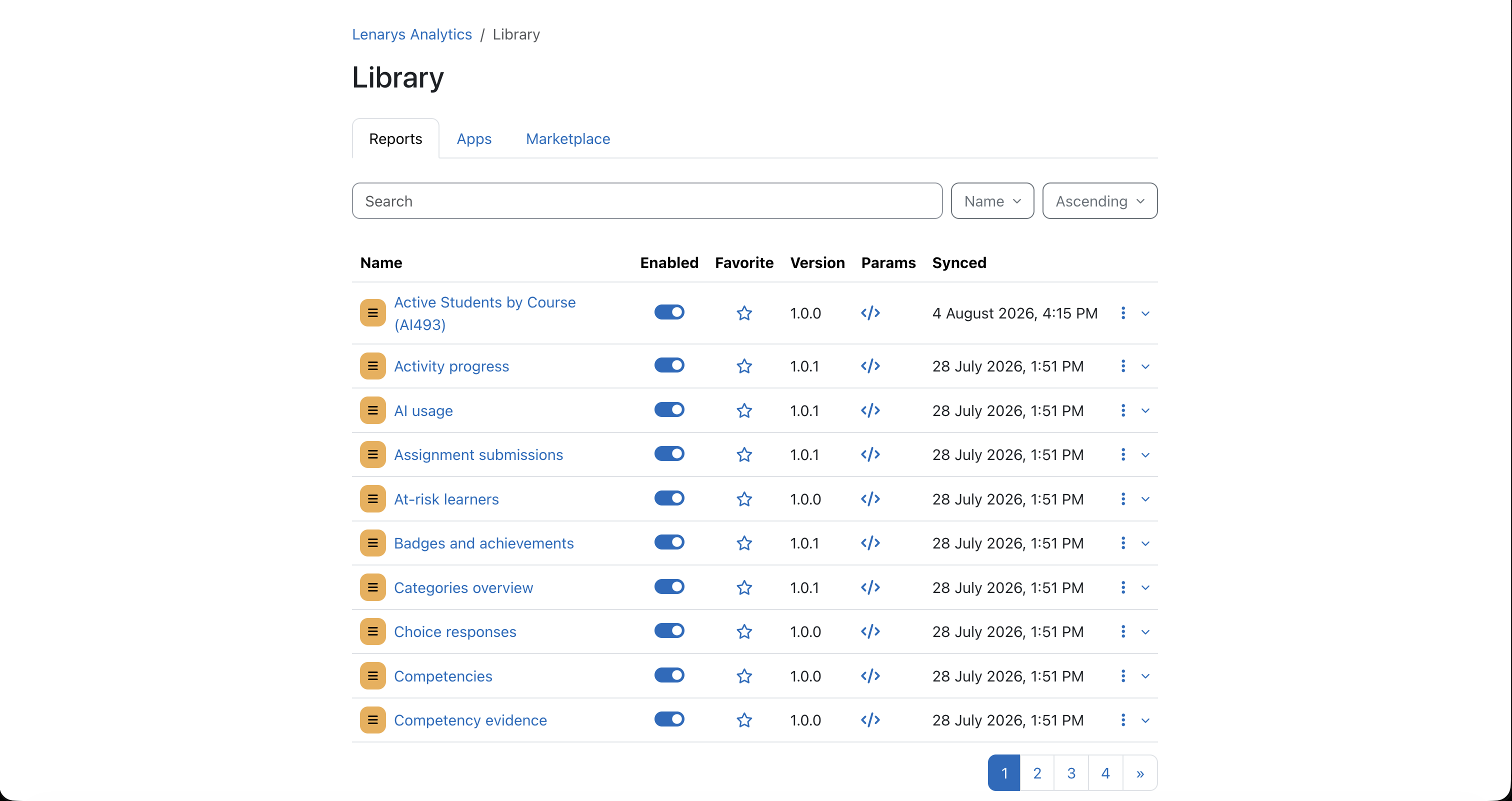This screenshot has width=1512, height=801.
Task: Disable the At-risk learners report
Action: coord(669,498)
